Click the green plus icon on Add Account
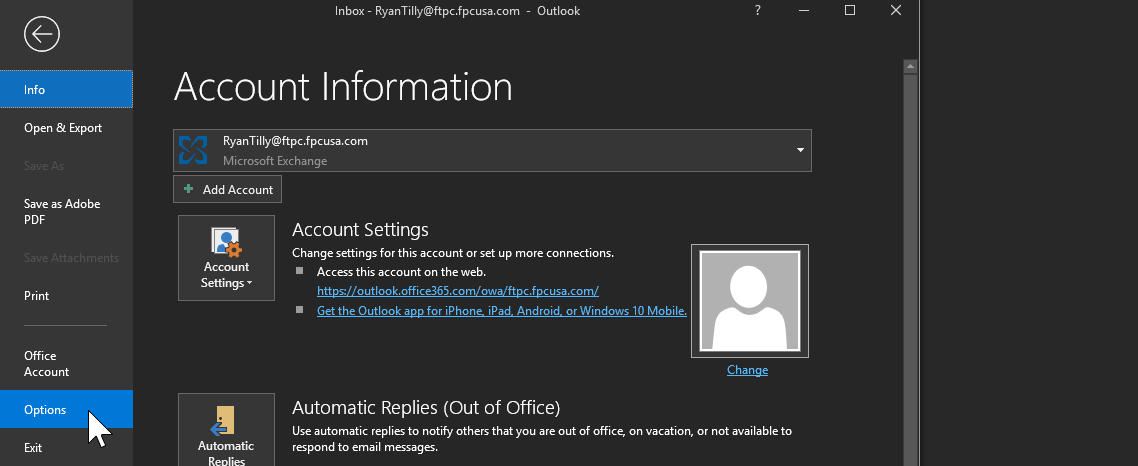This screenshot has width=1138, height=466. click(189, 189)
